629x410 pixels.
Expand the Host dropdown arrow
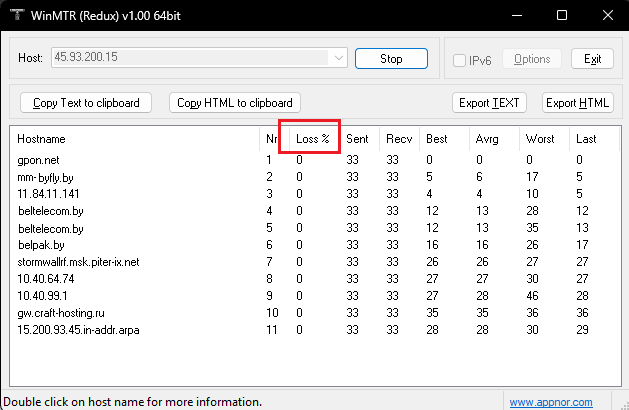coord(339,58)
